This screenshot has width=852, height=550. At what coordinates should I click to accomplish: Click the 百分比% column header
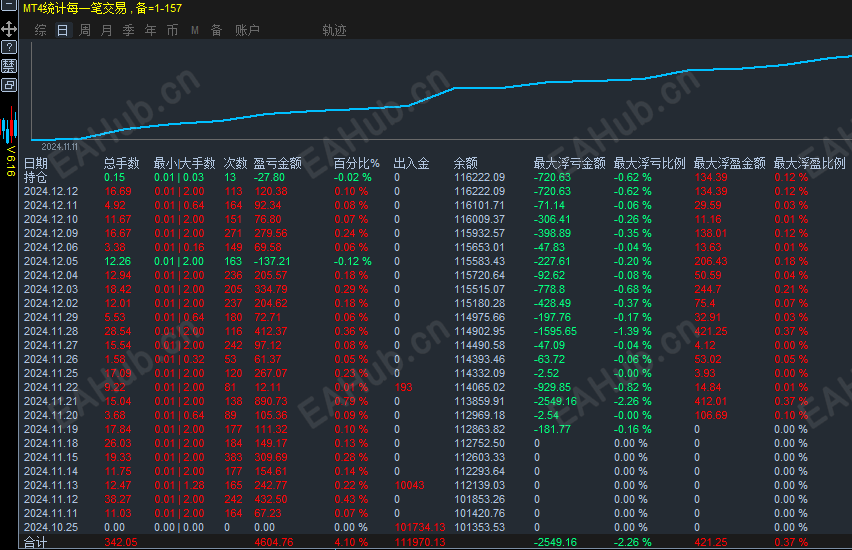356,163
